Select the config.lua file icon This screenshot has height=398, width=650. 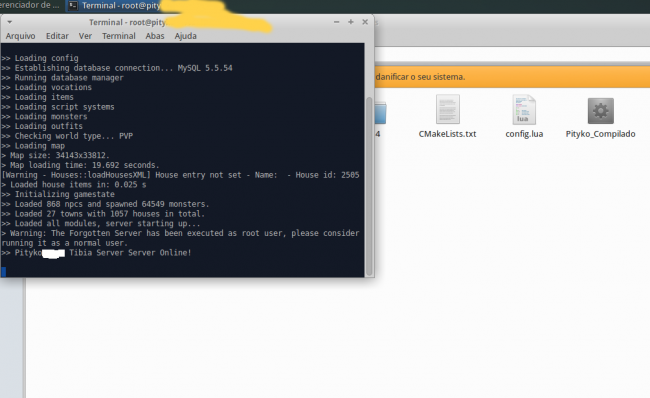[x=524, y=109]
